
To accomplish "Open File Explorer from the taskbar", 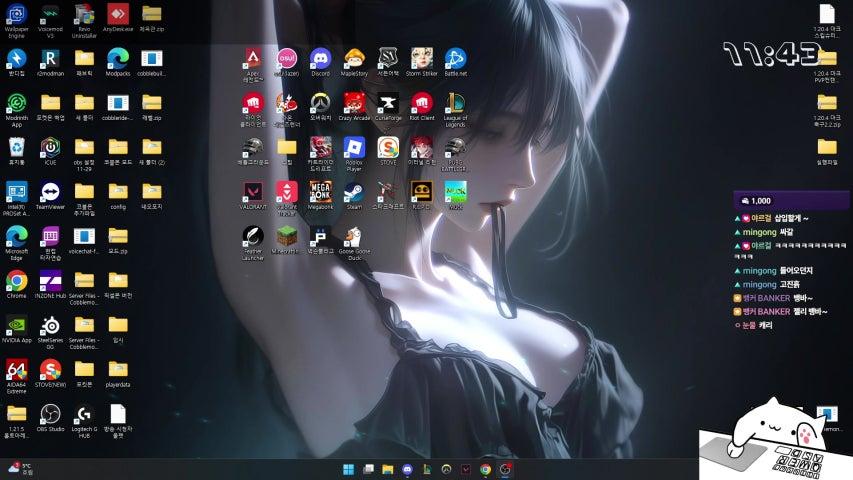I will point(368,469).
